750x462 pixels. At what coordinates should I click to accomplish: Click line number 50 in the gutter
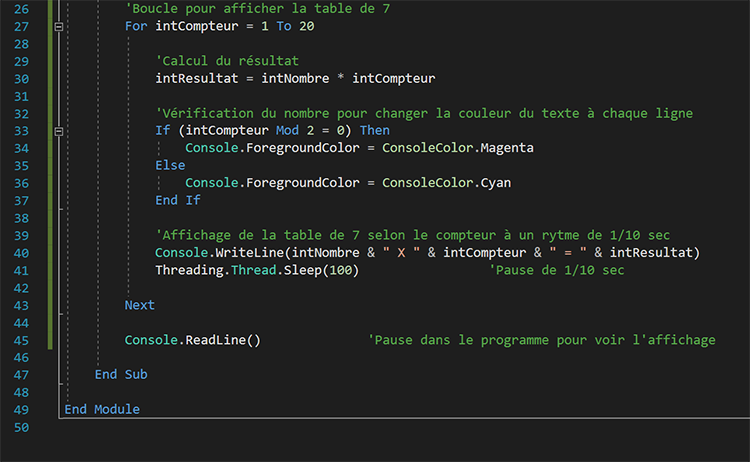click(22, 428)
